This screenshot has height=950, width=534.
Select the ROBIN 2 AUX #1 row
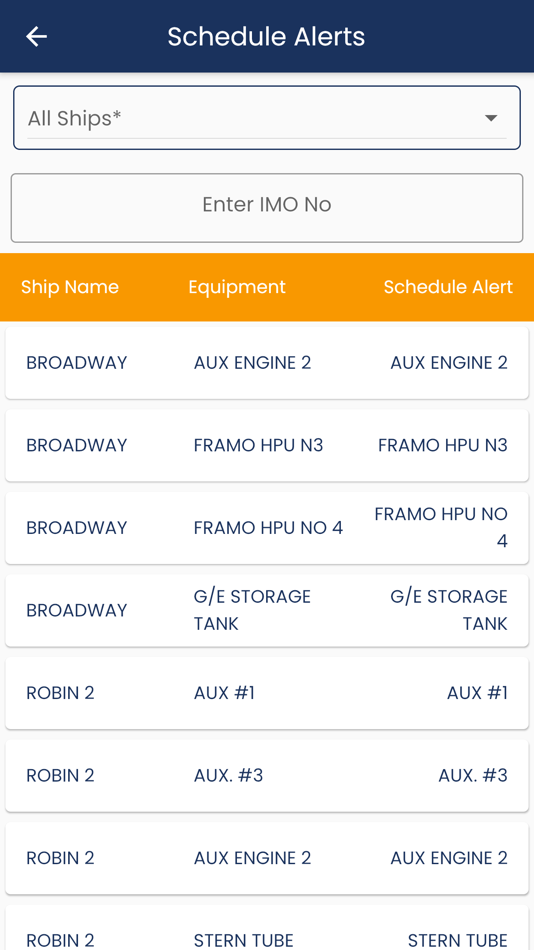tap(267, 693)
